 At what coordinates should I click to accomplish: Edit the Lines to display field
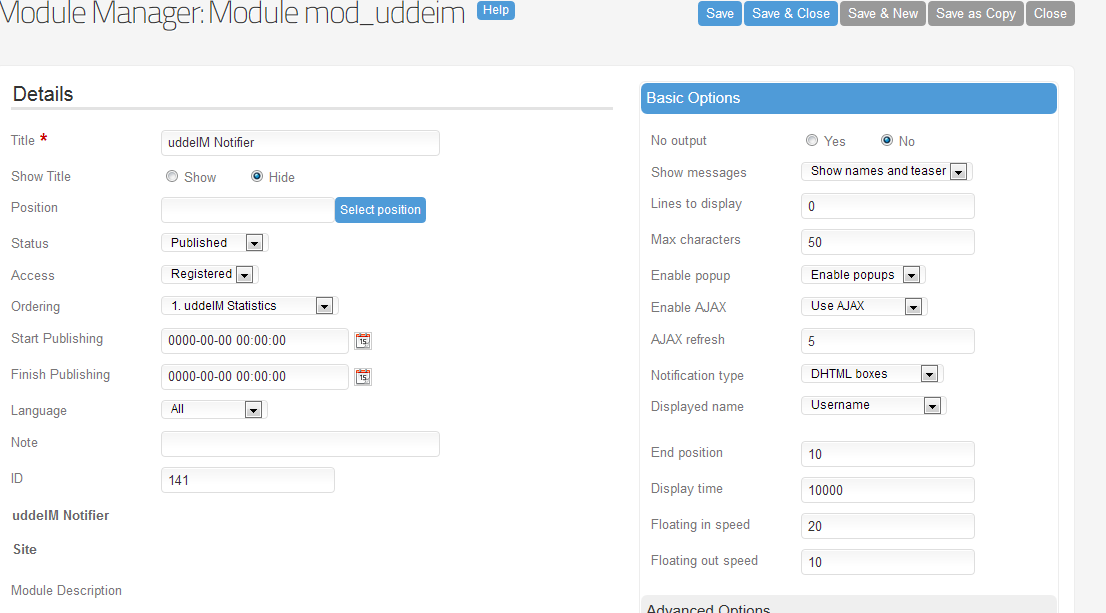point(887,206)
